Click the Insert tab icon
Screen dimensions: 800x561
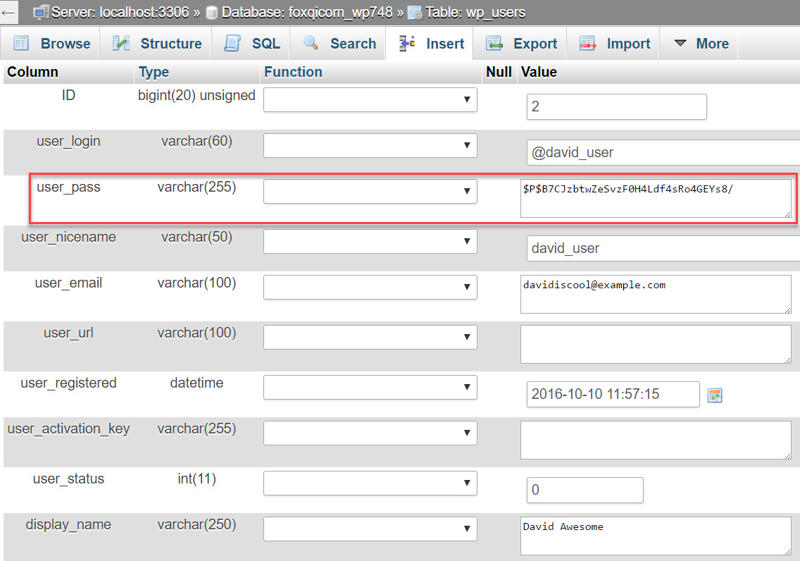tap(407, 43)
